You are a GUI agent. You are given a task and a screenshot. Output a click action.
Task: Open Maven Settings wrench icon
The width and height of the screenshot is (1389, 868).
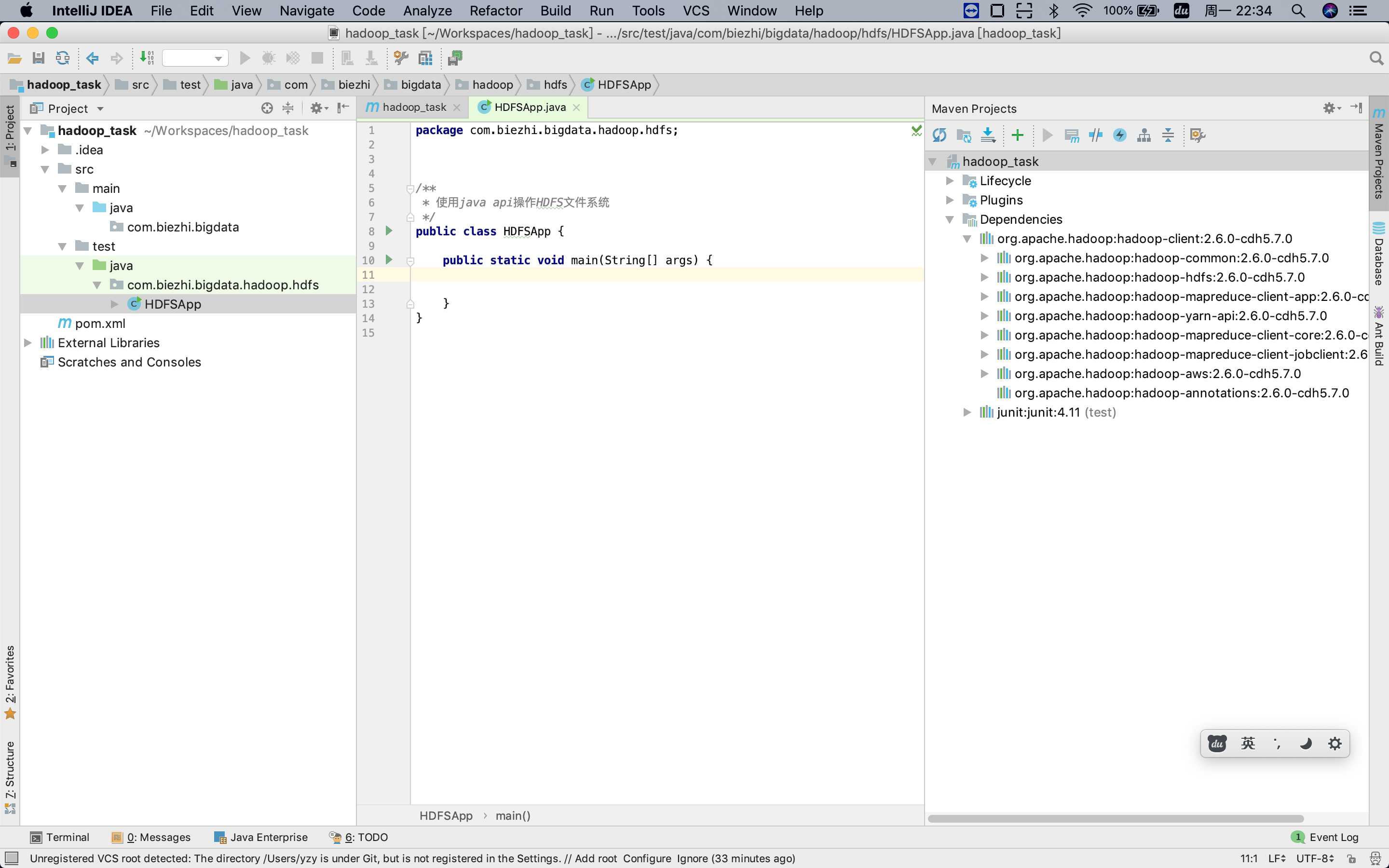[x=1198, y=136]
